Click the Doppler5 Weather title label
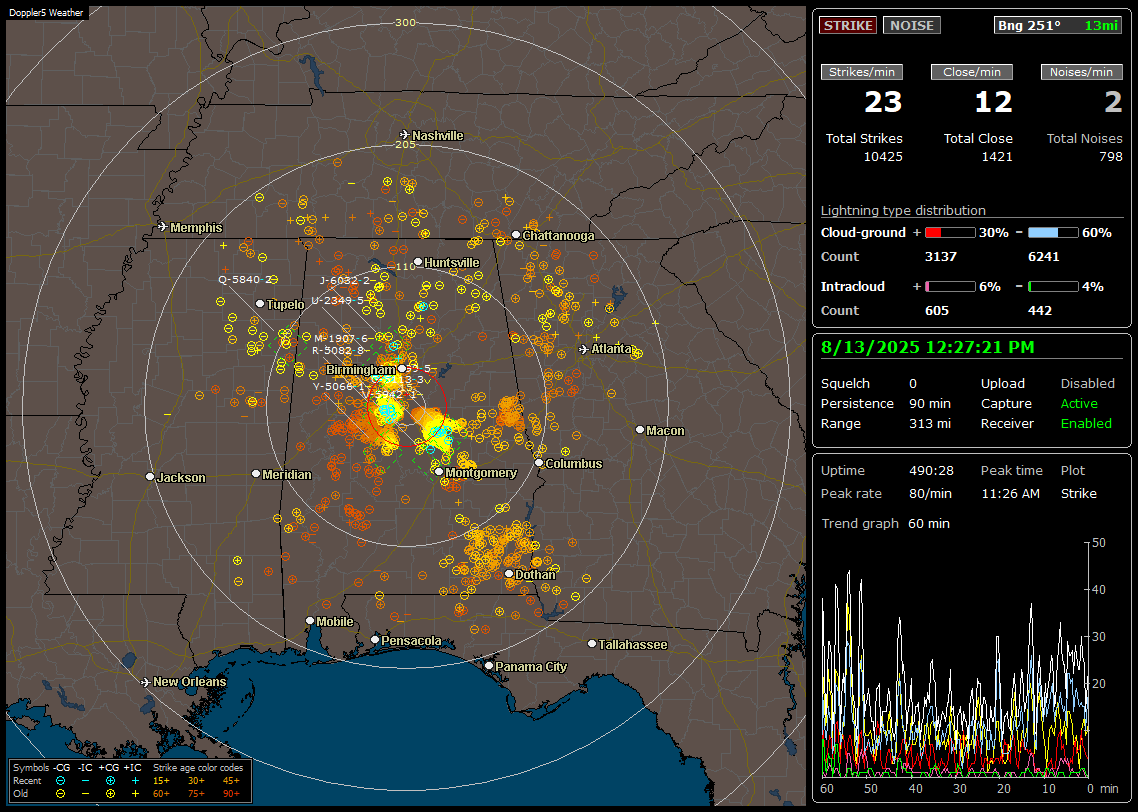Image resolution: width=1138 pixels, height=812 pixels. (46, 12)
